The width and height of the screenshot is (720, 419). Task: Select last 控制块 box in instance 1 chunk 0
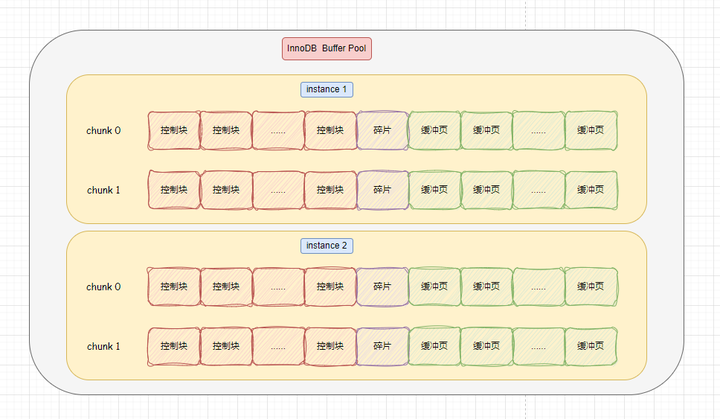point(331,130)
